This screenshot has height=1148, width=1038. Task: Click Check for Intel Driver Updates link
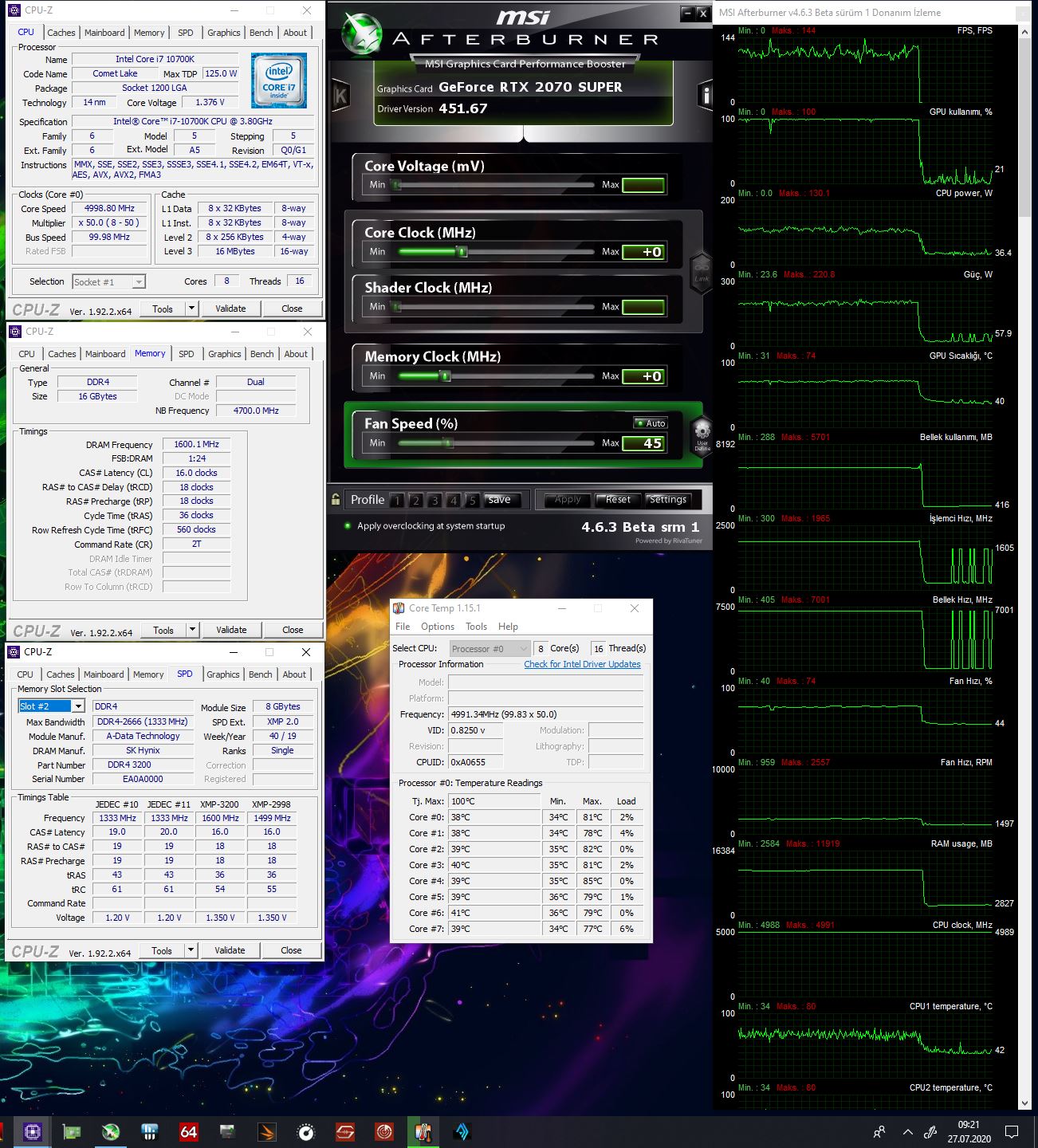(582, 664)
